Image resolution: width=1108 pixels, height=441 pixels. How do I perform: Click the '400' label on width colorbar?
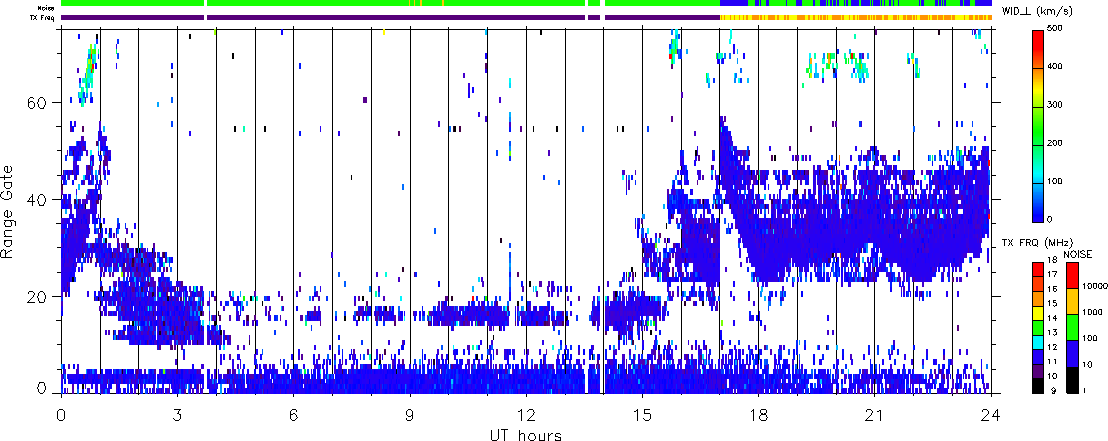(1054, 66)
